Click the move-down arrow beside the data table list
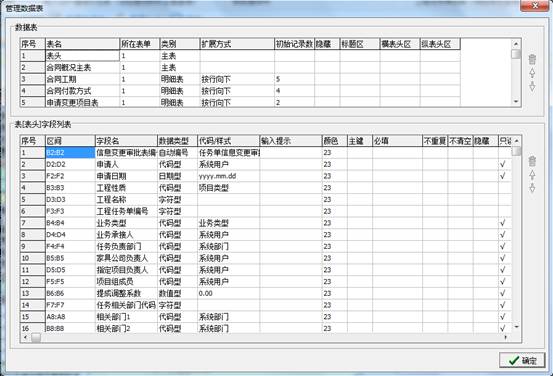 point(532,86)
